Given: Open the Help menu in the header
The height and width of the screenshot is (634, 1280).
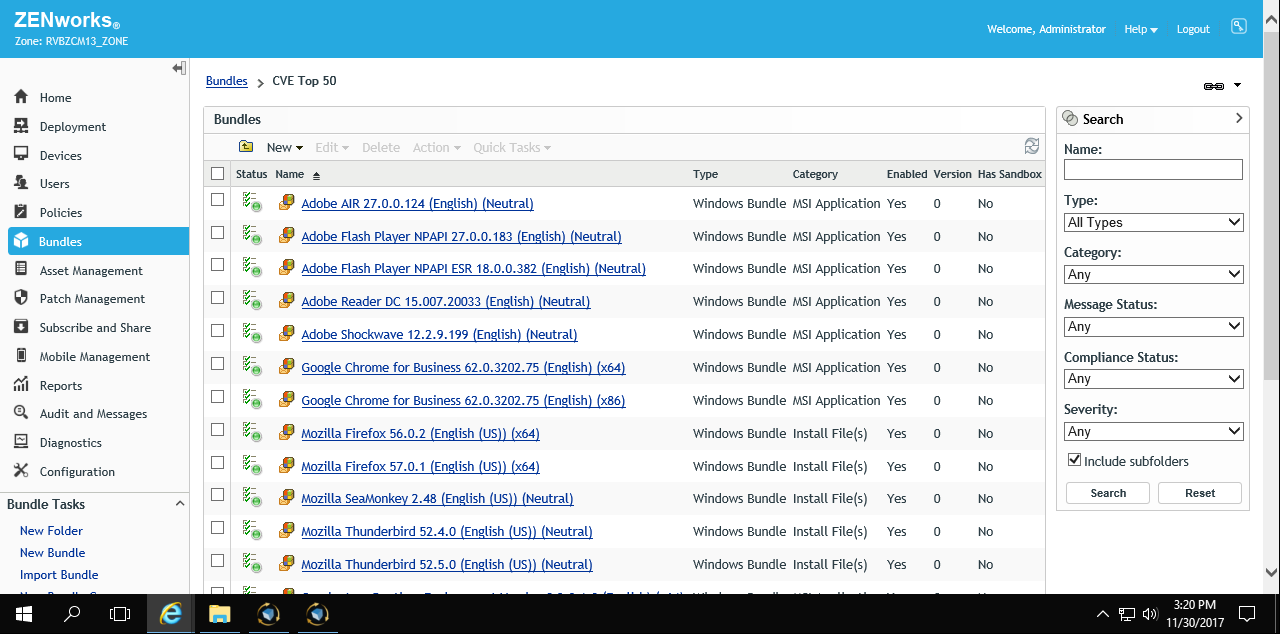Looking at the screenshot, I should (x=1140, y=29).
